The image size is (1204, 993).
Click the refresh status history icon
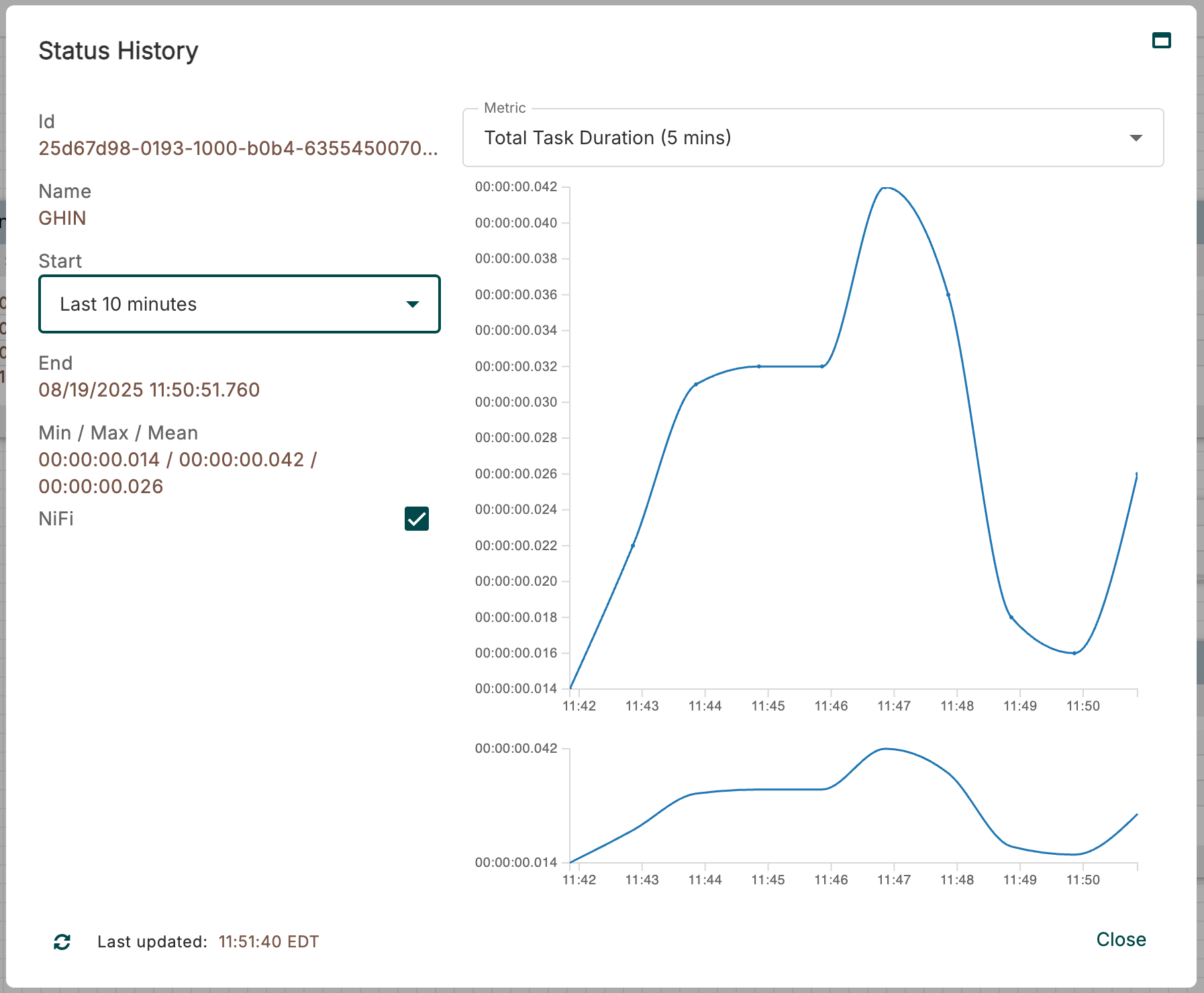pyautogui.click(x=62, y=942)
